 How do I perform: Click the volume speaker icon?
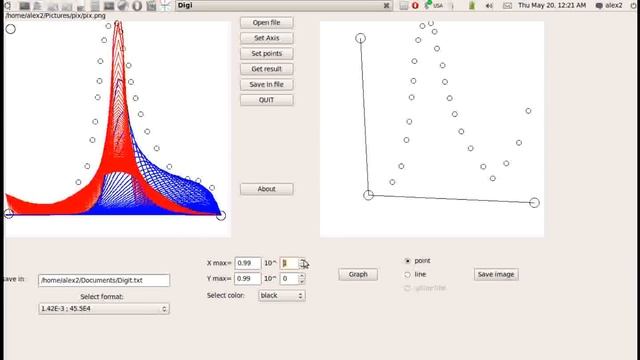click(x=489, y=6)
